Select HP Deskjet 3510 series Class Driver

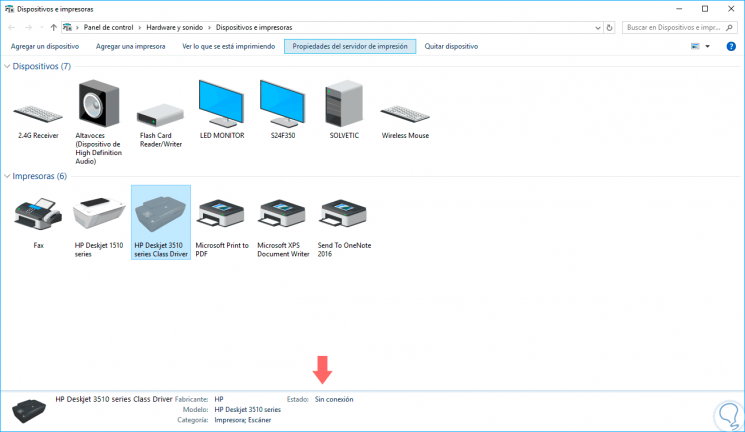click(161, 222)
